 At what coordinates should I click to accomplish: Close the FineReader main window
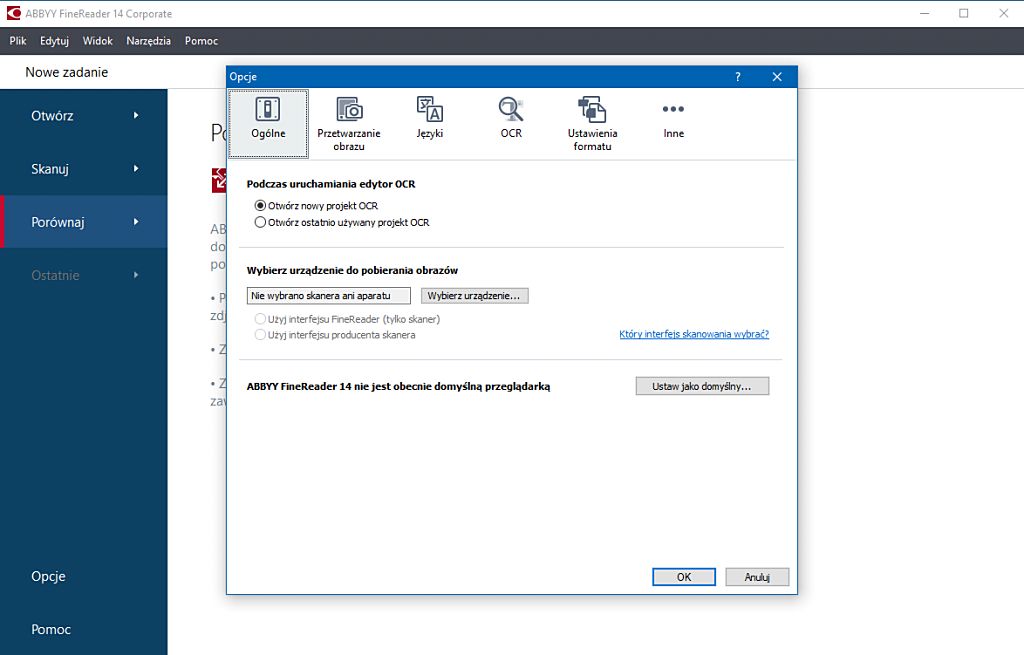[1004, 13]
